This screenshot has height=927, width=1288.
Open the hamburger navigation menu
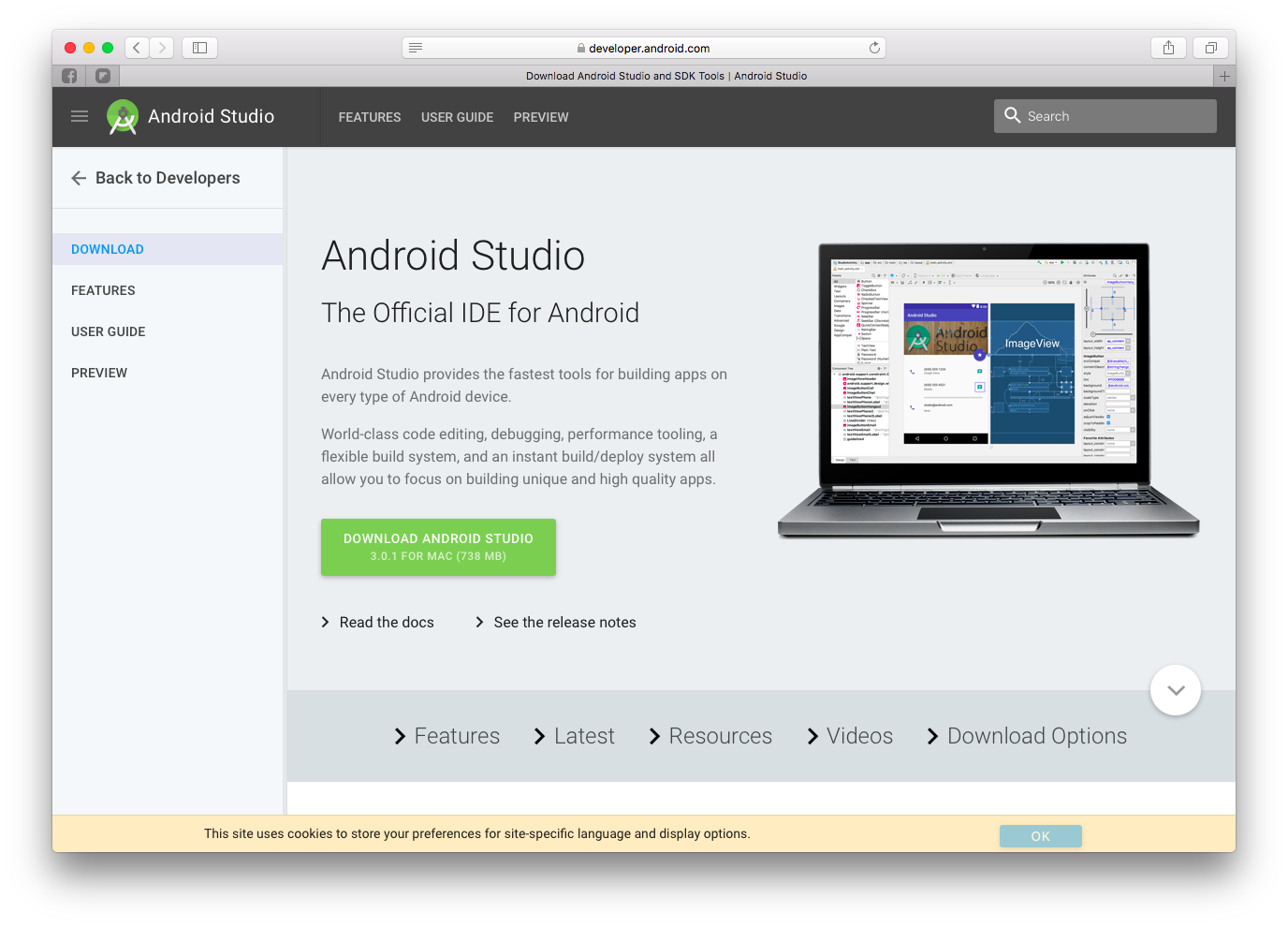coord(80,116)
